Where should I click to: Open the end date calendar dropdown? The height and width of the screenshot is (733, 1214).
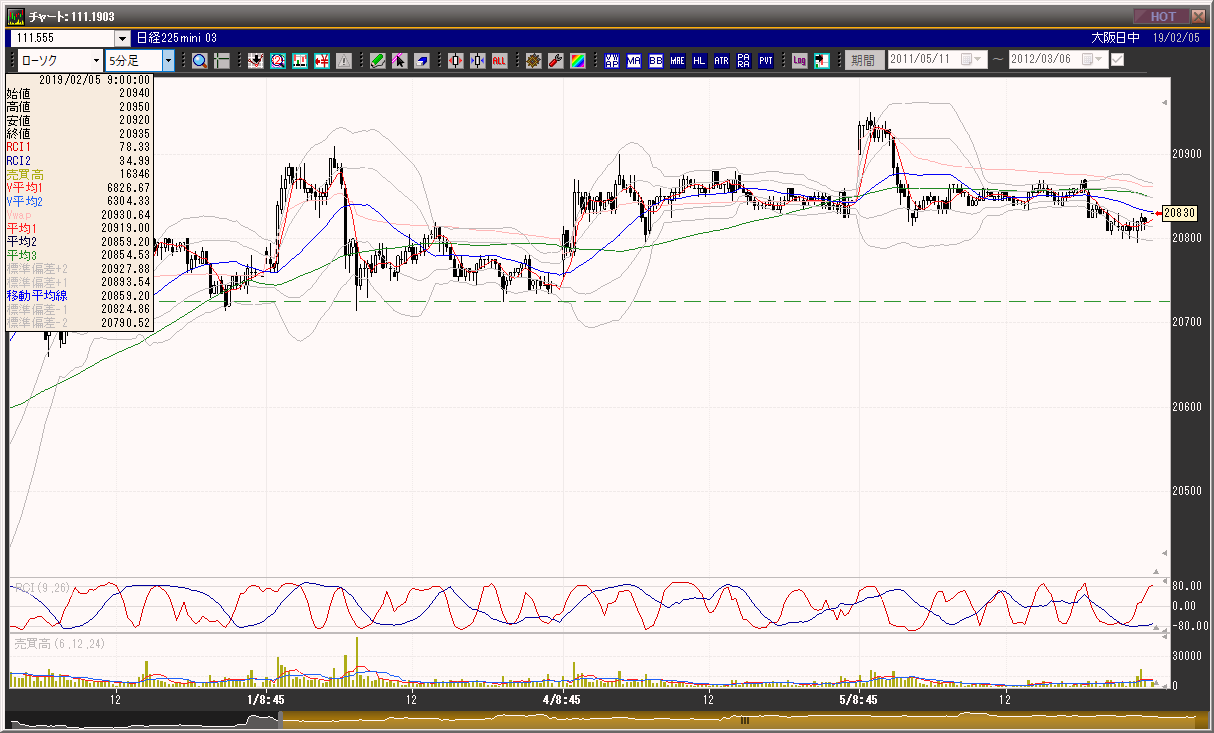pos(1093,60)
